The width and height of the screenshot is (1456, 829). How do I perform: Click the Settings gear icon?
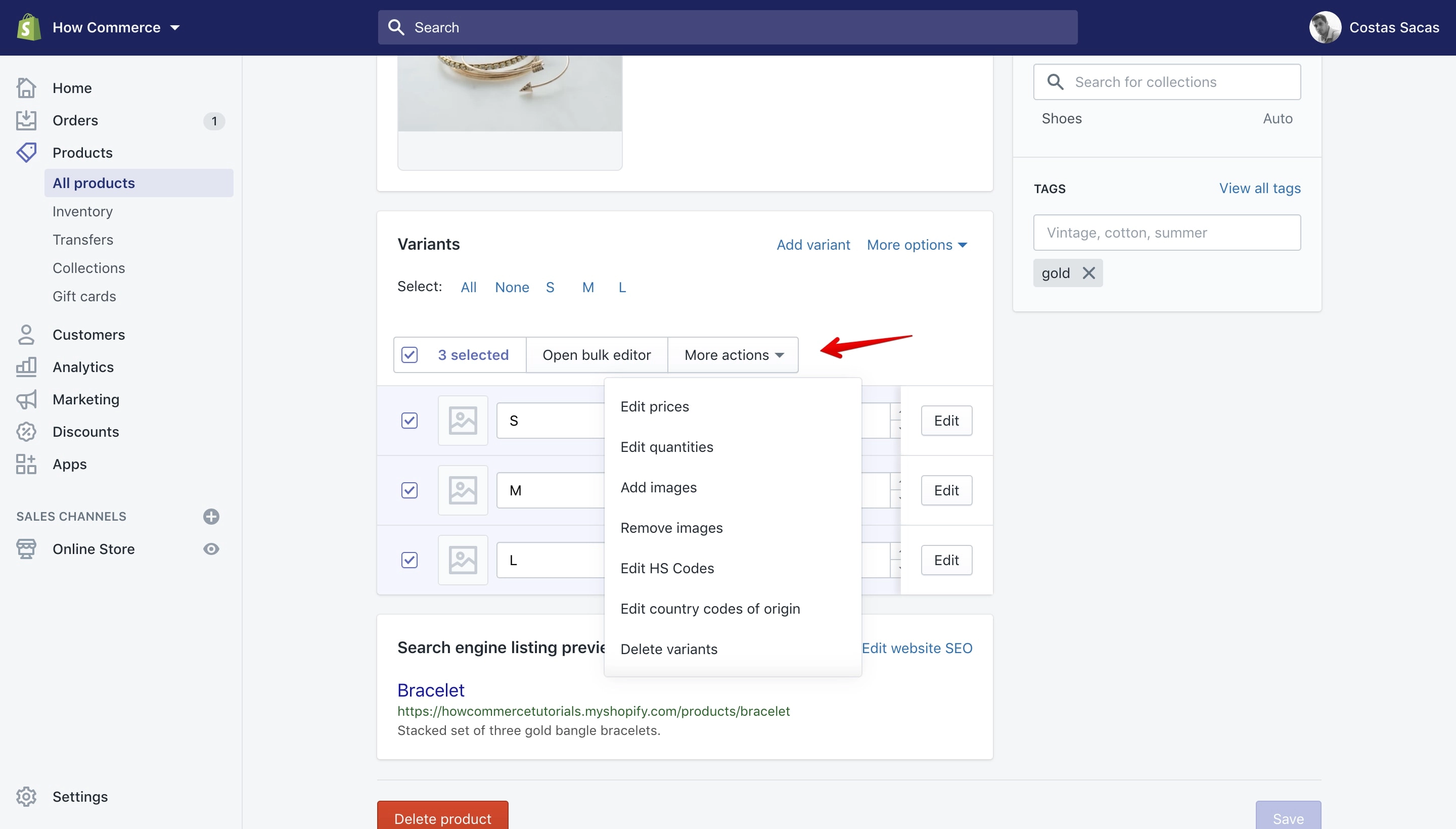click(x=26, y=797)
